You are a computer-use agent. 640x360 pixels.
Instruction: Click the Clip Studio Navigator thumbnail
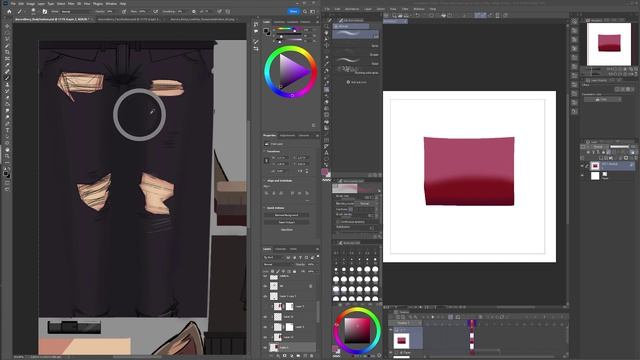(609, 44)
